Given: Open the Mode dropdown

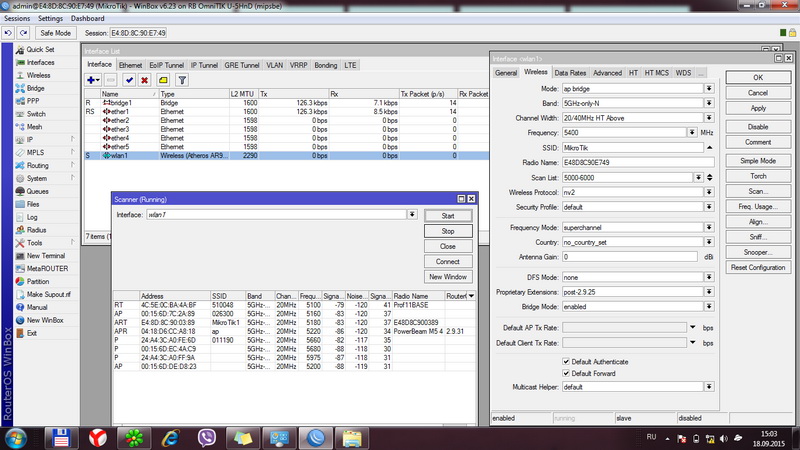Looking at the screenshot, I should (709, 88).
